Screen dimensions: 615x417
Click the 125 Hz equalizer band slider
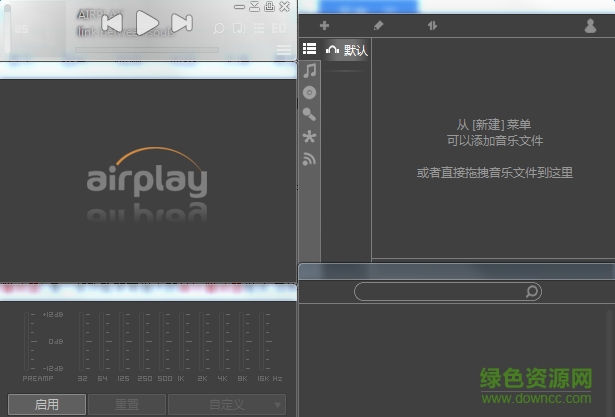122,341
